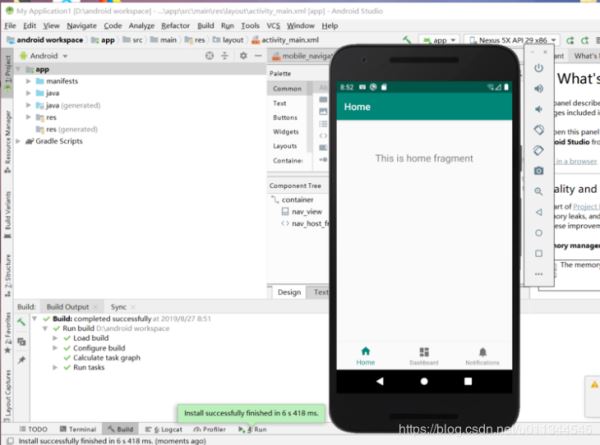Click the emulator volume up icon

point(539,88)
